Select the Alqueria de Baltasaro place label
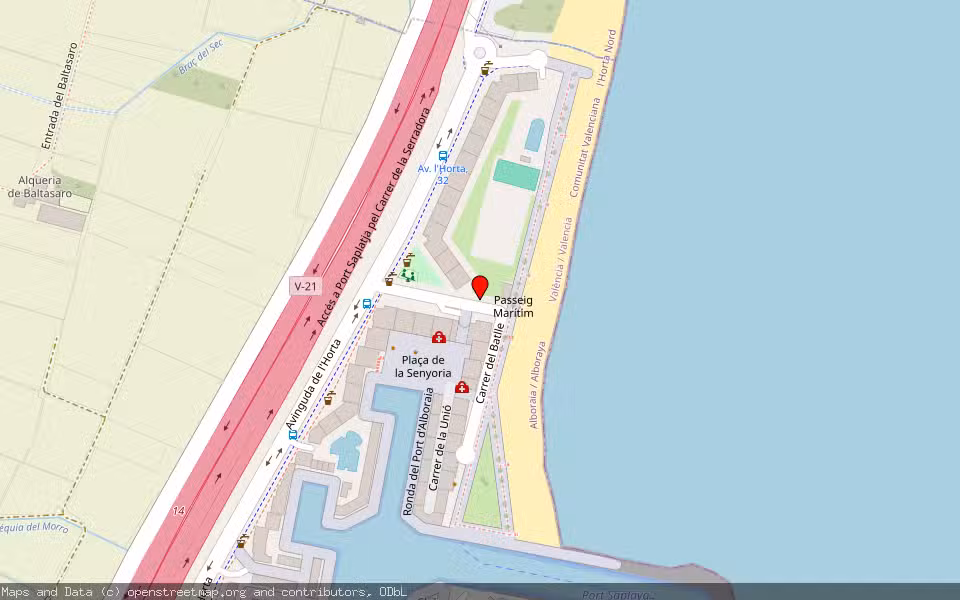This screenshot has height=600, width=960. [x=41, y=186]
